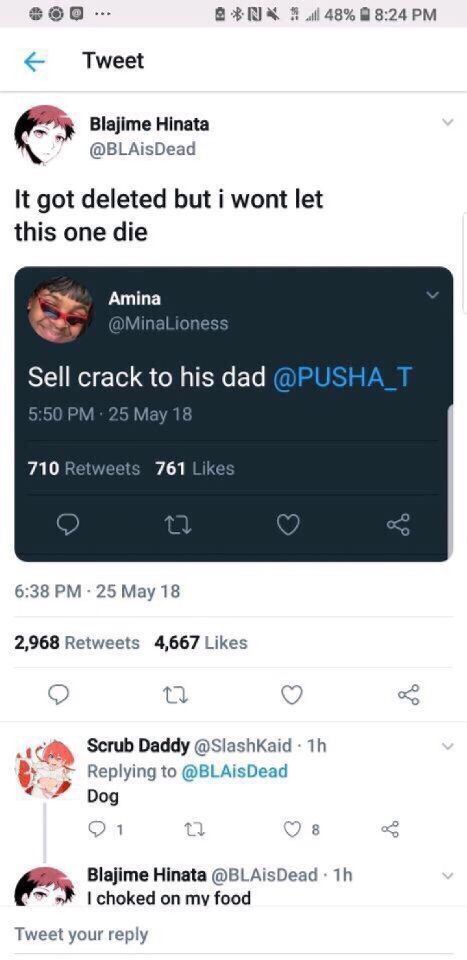Retweet Scrub Daddy's "Dog" reply
Image resolution: width=467 pixels, height=960 pixels.
coord(198,830)
